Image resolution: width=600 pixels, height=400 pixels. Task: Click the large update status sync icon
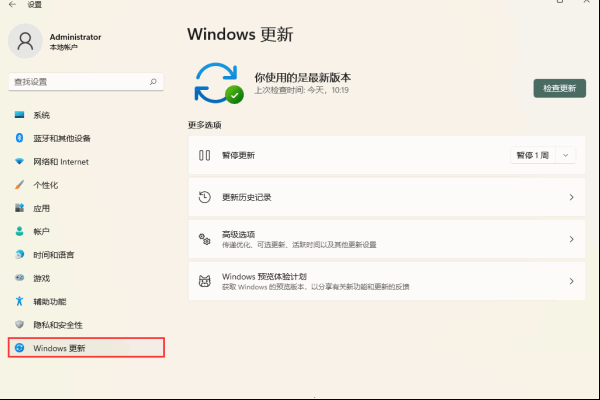pos(219,83)
